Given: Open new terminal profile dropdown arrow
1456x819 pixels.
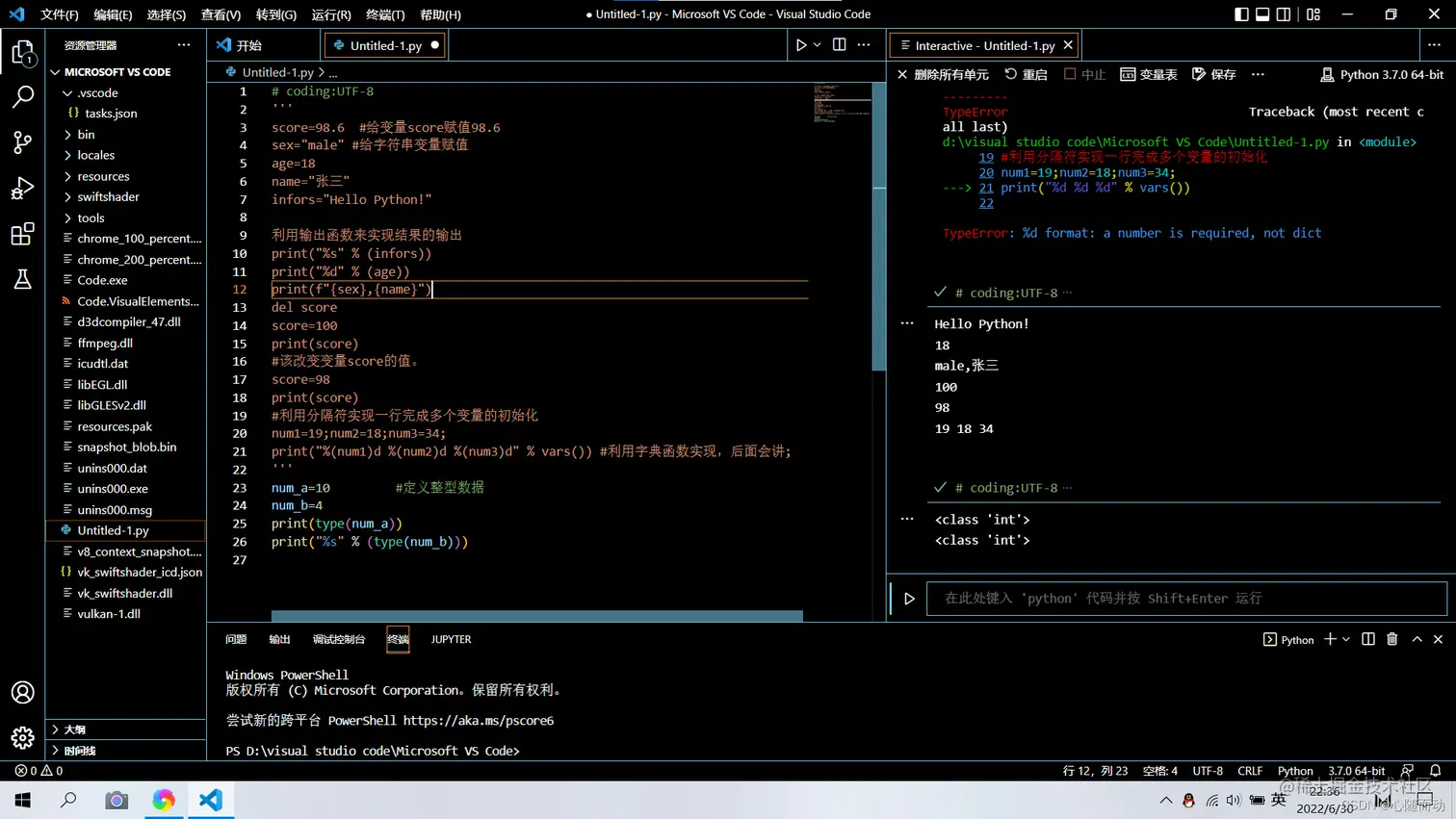Looking at the screenshot, I should (1346, 639).
